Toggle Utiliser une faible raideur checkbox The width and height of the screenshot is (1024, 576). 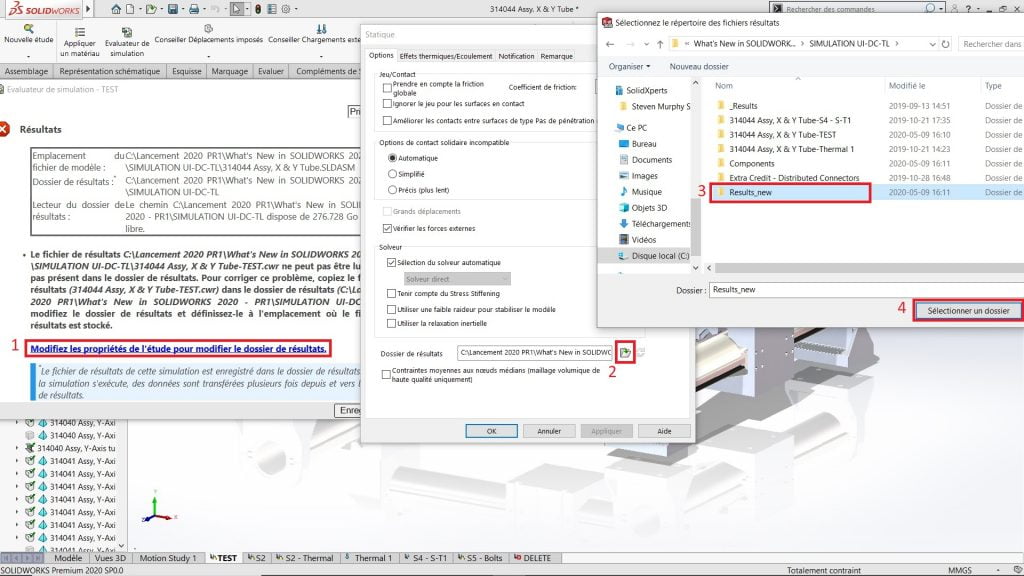click(391, 310)
